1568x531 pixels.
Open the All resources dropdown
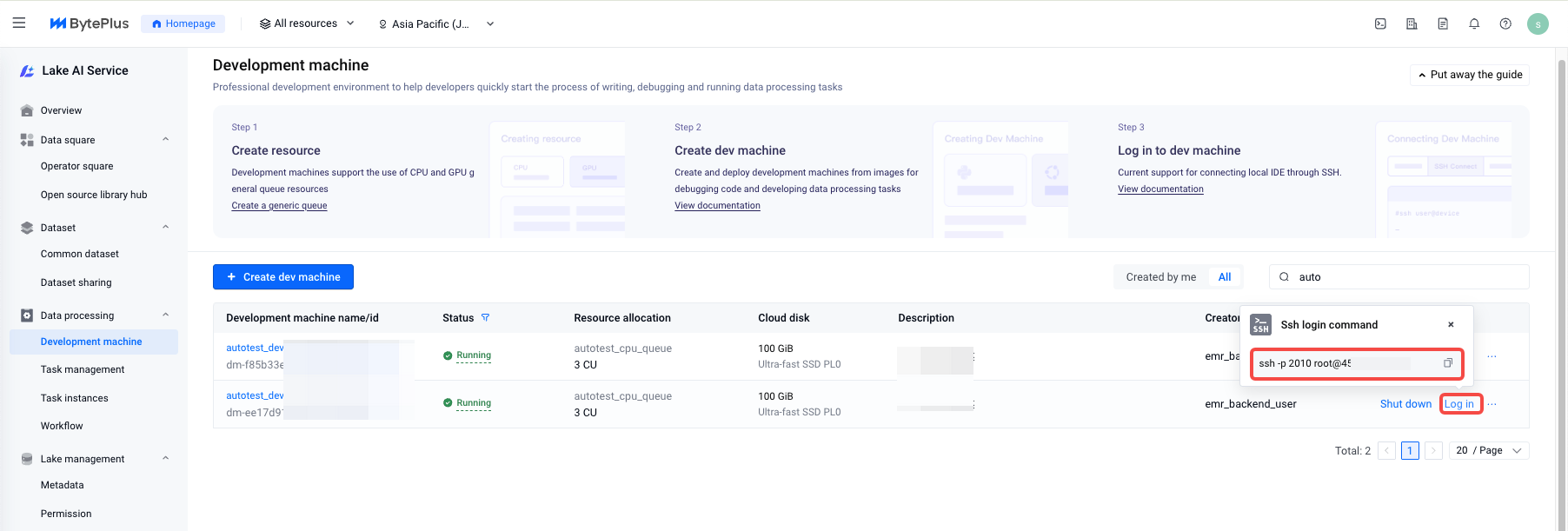307,23
